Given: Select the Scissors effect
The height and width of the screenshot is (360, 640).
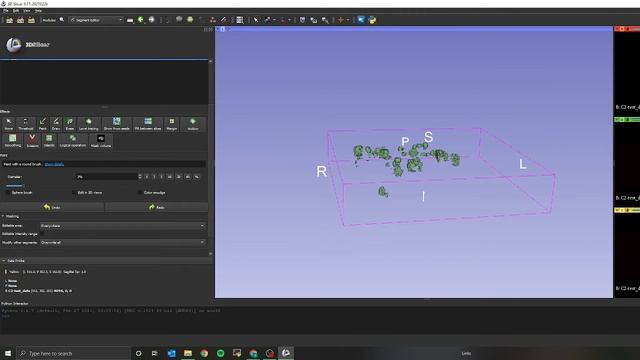Looking at the screenshot, I should 32,141.
